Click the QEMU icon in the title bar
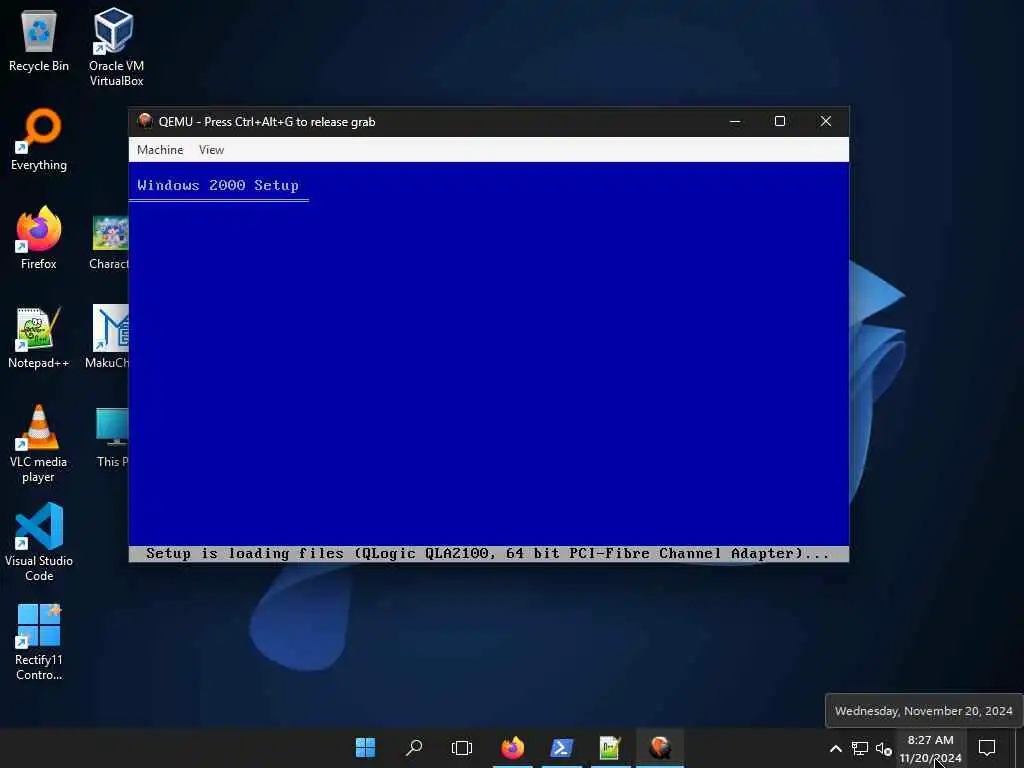This screenshot has width=1024, height=768. click(145, 121)
